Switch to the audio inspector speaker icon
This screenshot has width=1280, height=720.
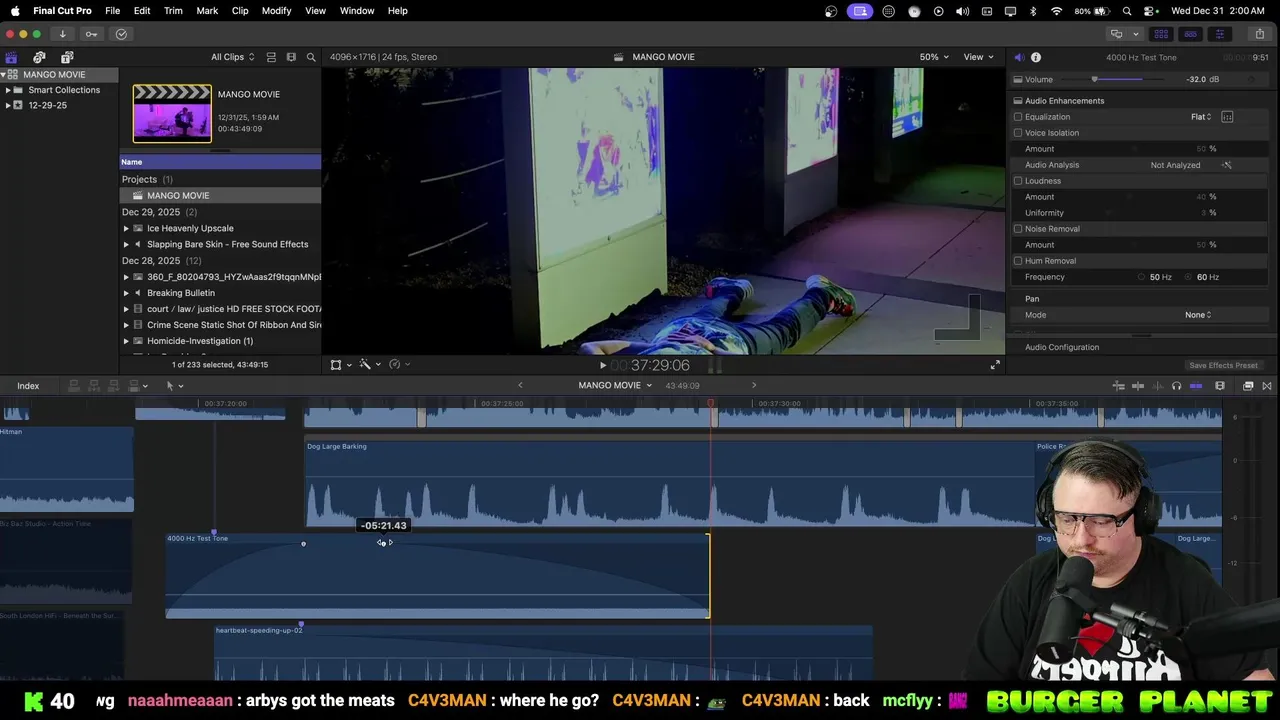1018,57
